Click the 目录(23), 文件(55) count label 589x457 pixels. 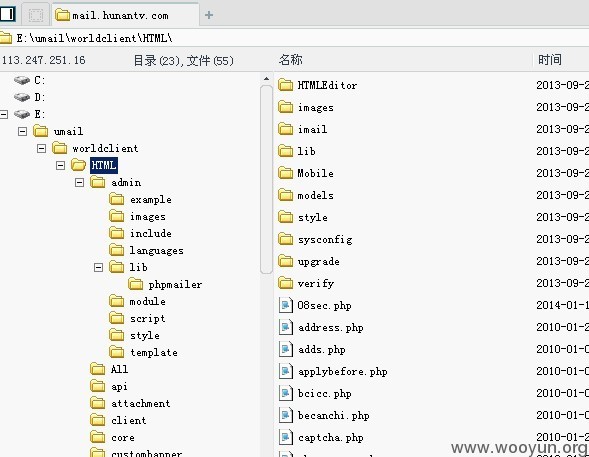(184, 60)
